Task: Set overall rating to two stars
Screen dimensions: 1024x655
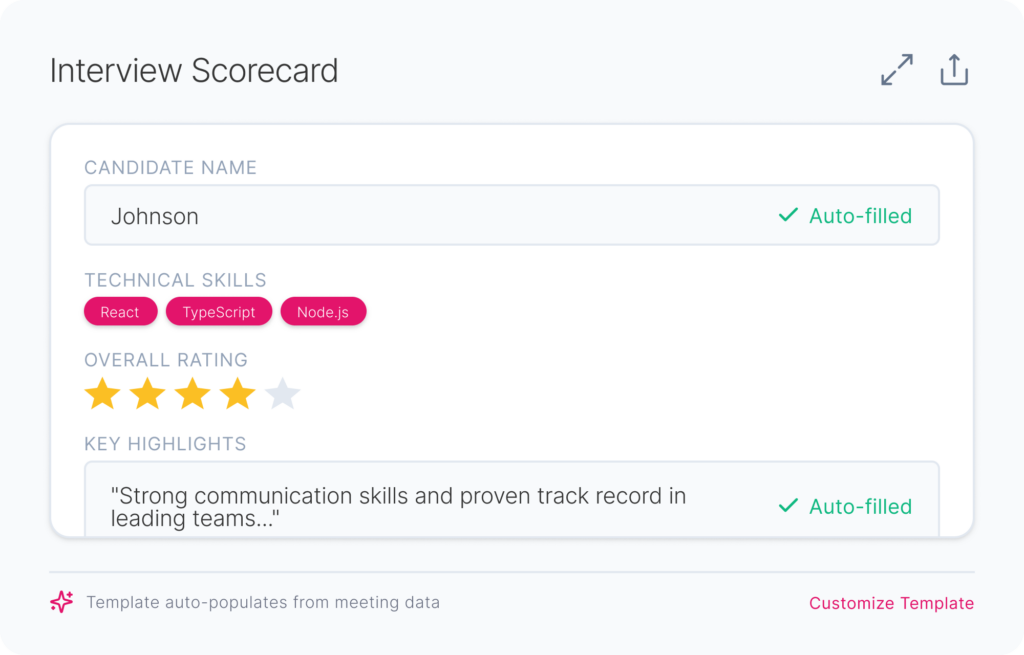Action: coord(147,394)
